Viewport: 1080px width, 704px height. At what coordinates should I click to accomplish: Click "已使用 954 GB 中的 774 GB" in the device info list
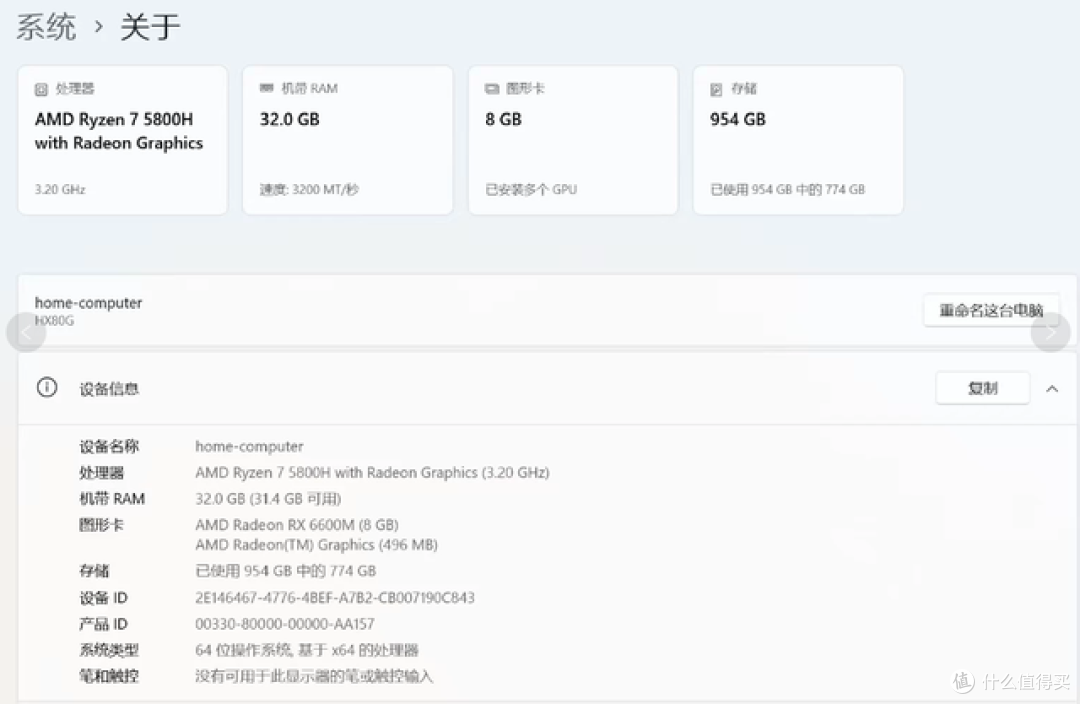coord(286,571)
